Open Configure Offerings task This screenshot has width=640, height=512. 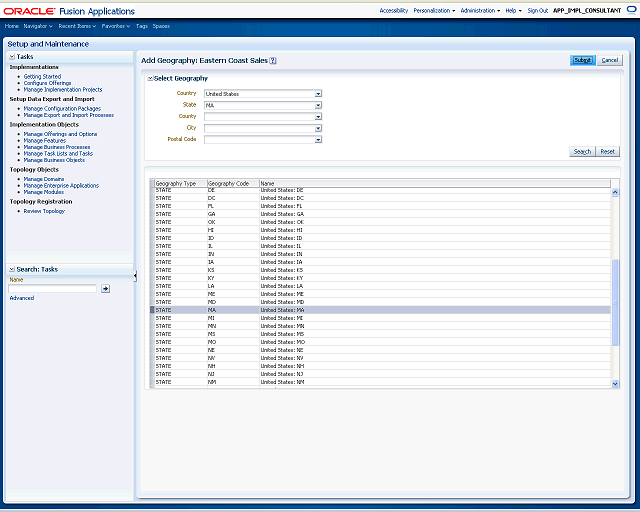pos(47,83)
